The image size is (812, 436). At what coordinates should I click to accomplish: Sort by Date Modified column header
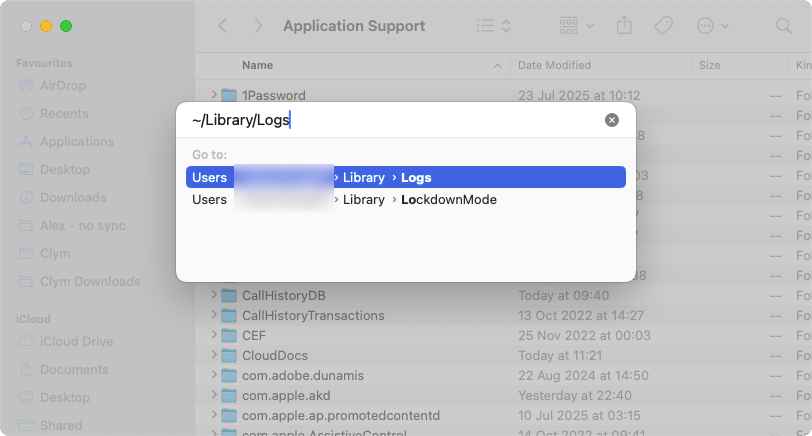pos(554,65)
